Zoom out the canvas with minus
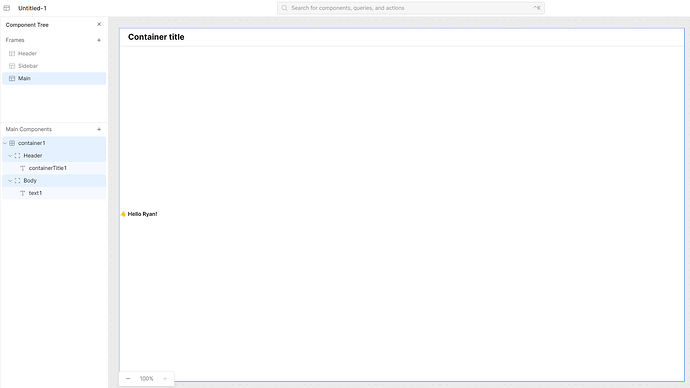Screen dimensions: 690x388 128,378
